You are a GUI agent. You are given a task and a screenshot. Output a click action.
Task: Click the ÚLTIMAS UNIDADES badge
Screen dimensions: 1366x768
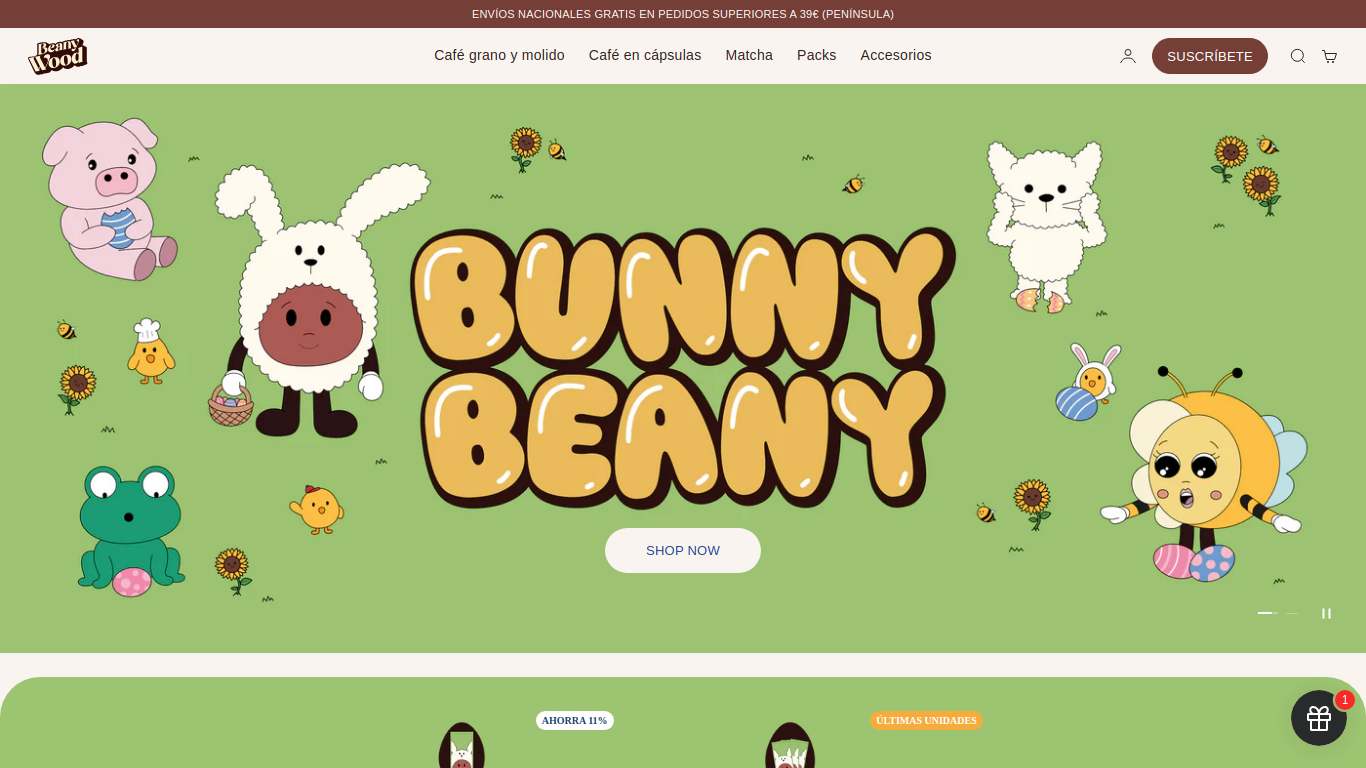pyautogui.click(x=926, y=720)
